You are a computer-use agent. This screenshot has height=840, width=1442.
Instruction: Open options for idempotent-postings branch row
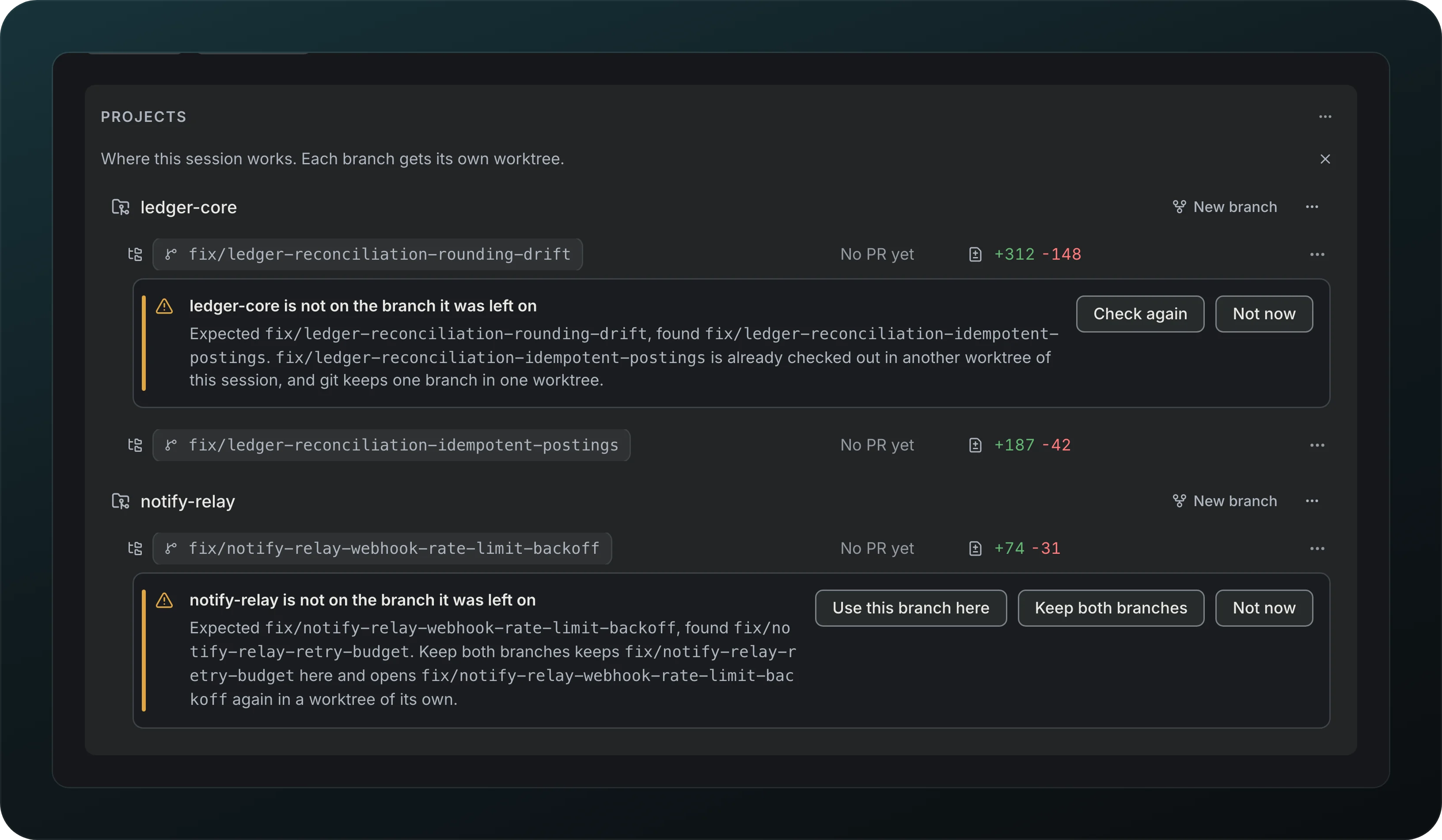(x=1317, y=445)
